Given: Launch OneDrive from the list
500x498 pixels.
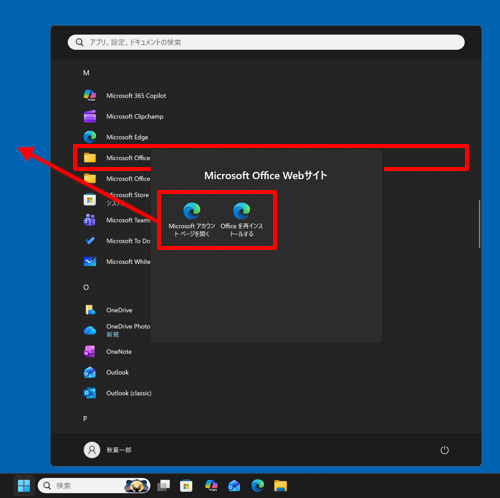Looking at the screenshot, I should [108, 310].
